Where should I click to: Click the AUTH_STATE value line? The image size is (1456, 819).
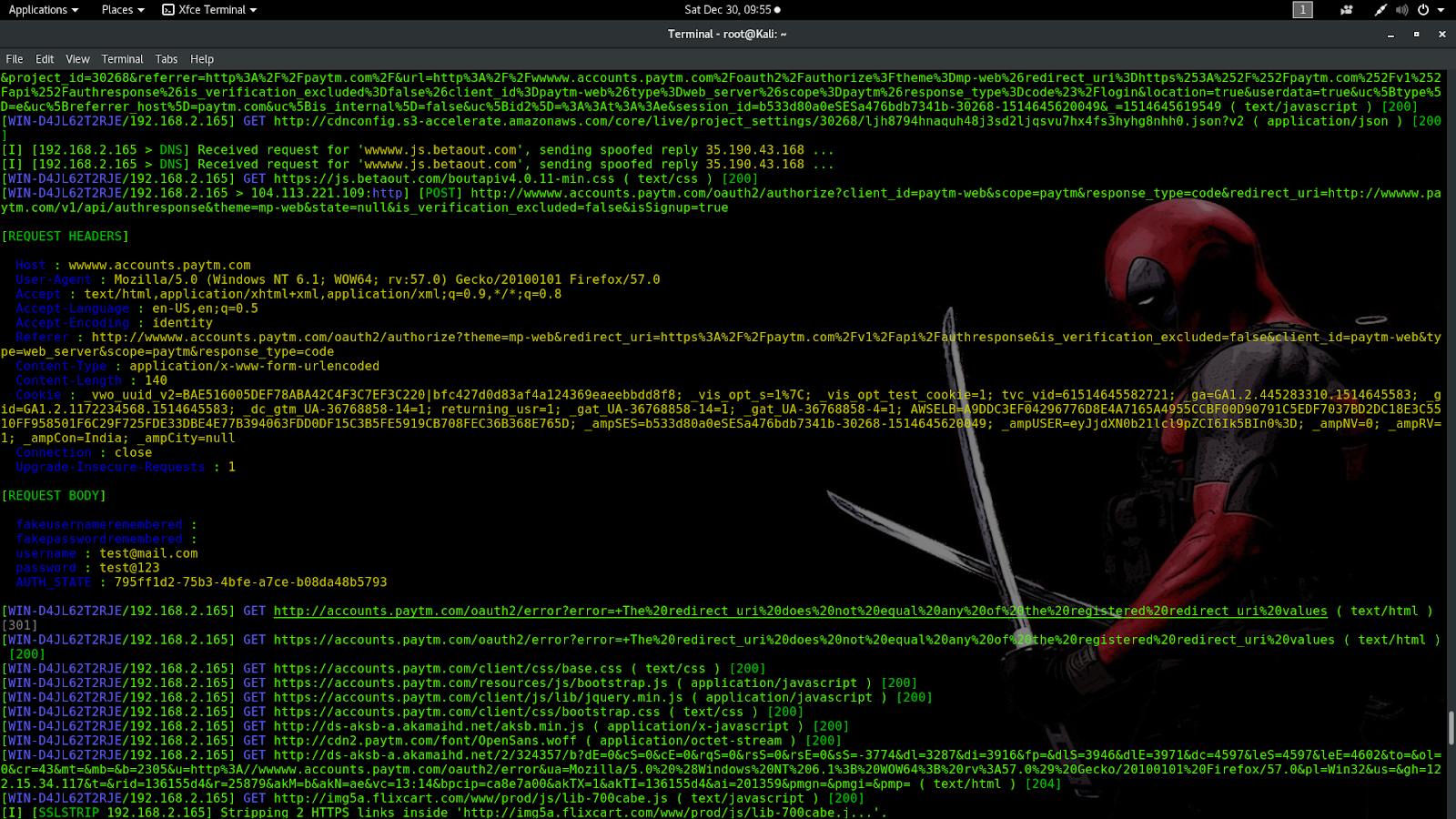point(201,582)
